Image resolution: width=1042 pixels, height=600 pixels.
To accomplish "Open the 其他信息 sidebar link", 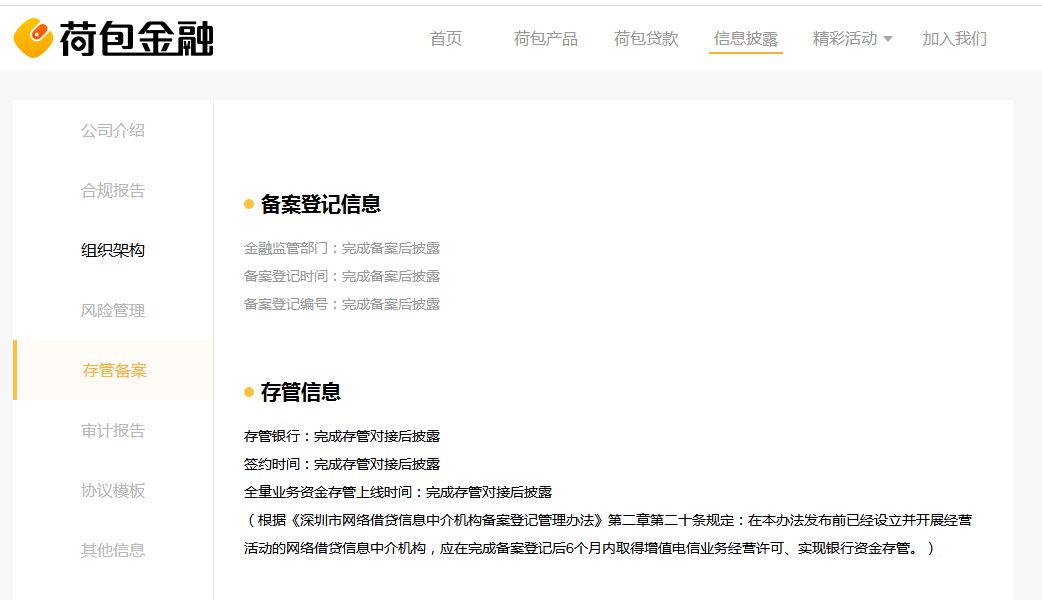I will (112, 550).
